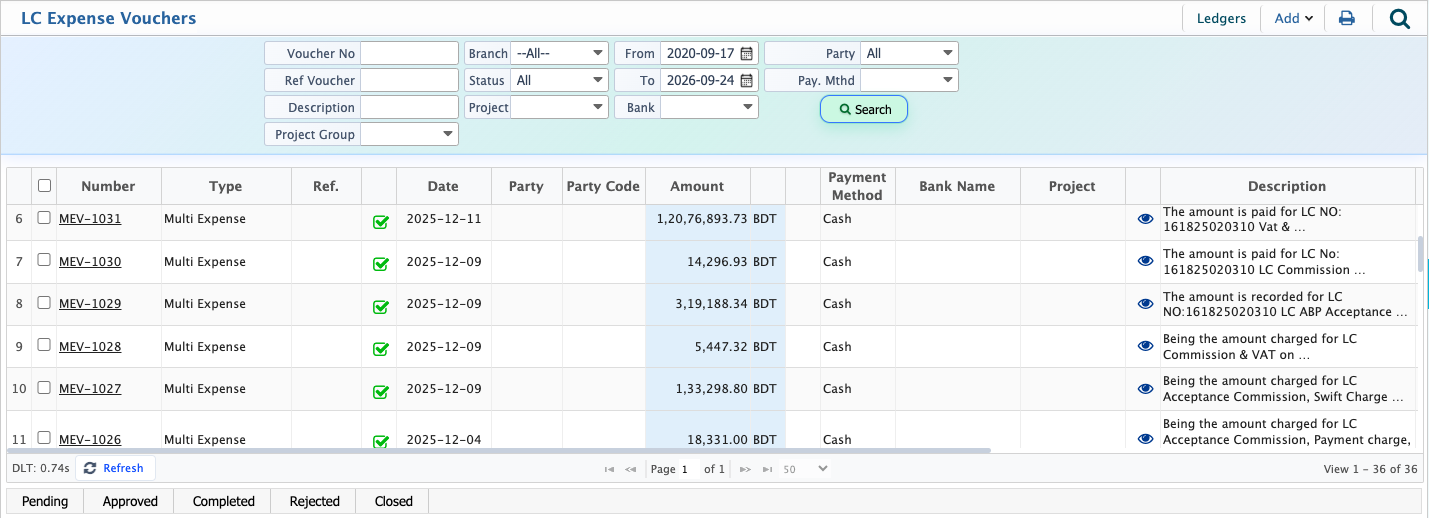Open the Branch dropdown
1429x518 pixels.
(559, 53)
